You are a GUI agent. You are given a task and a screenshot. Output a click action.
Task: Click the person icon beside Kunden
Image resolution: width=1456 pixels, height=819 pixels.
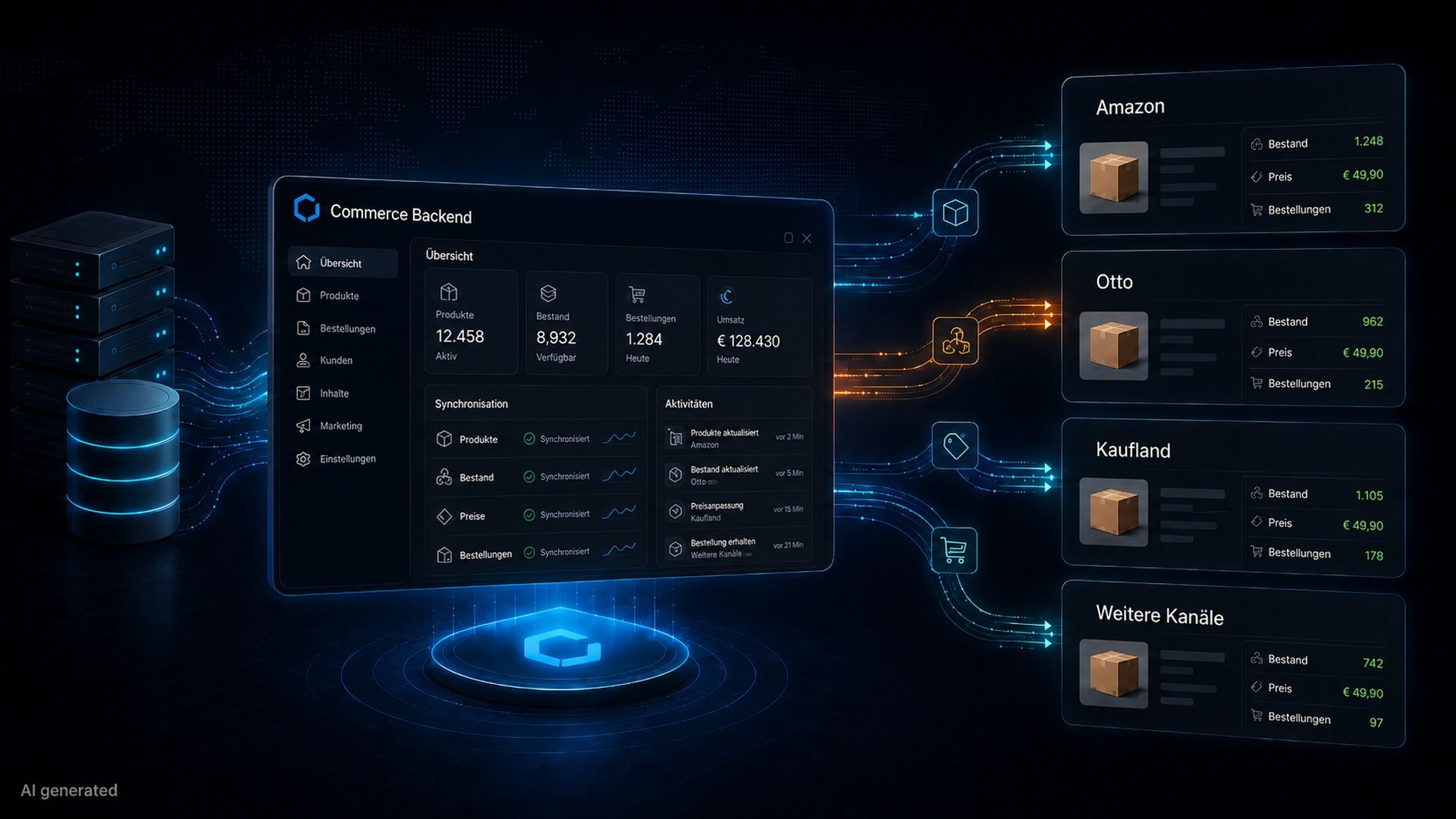[303, 360]
